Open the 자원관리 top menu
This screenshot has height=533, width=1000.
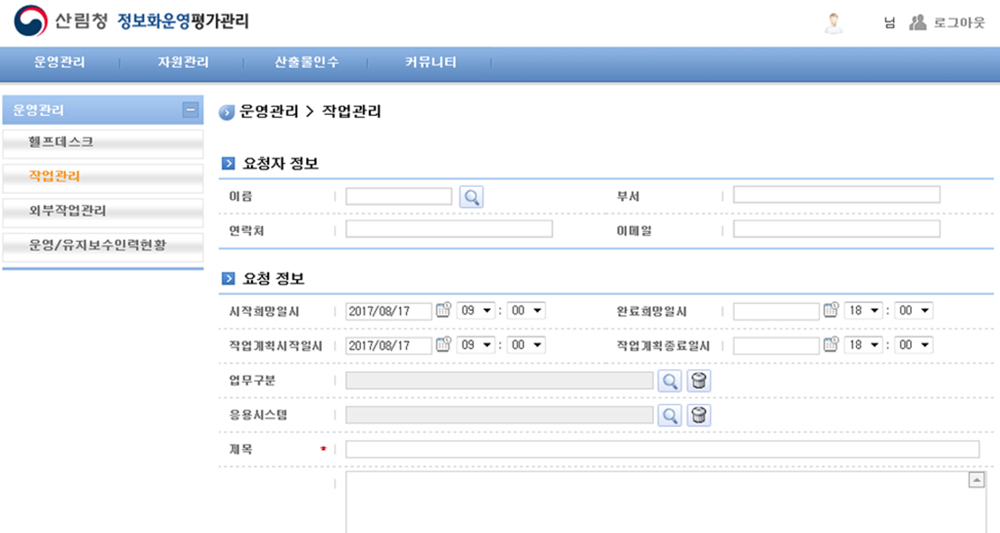pyautogui.click(x=183, y=62)
